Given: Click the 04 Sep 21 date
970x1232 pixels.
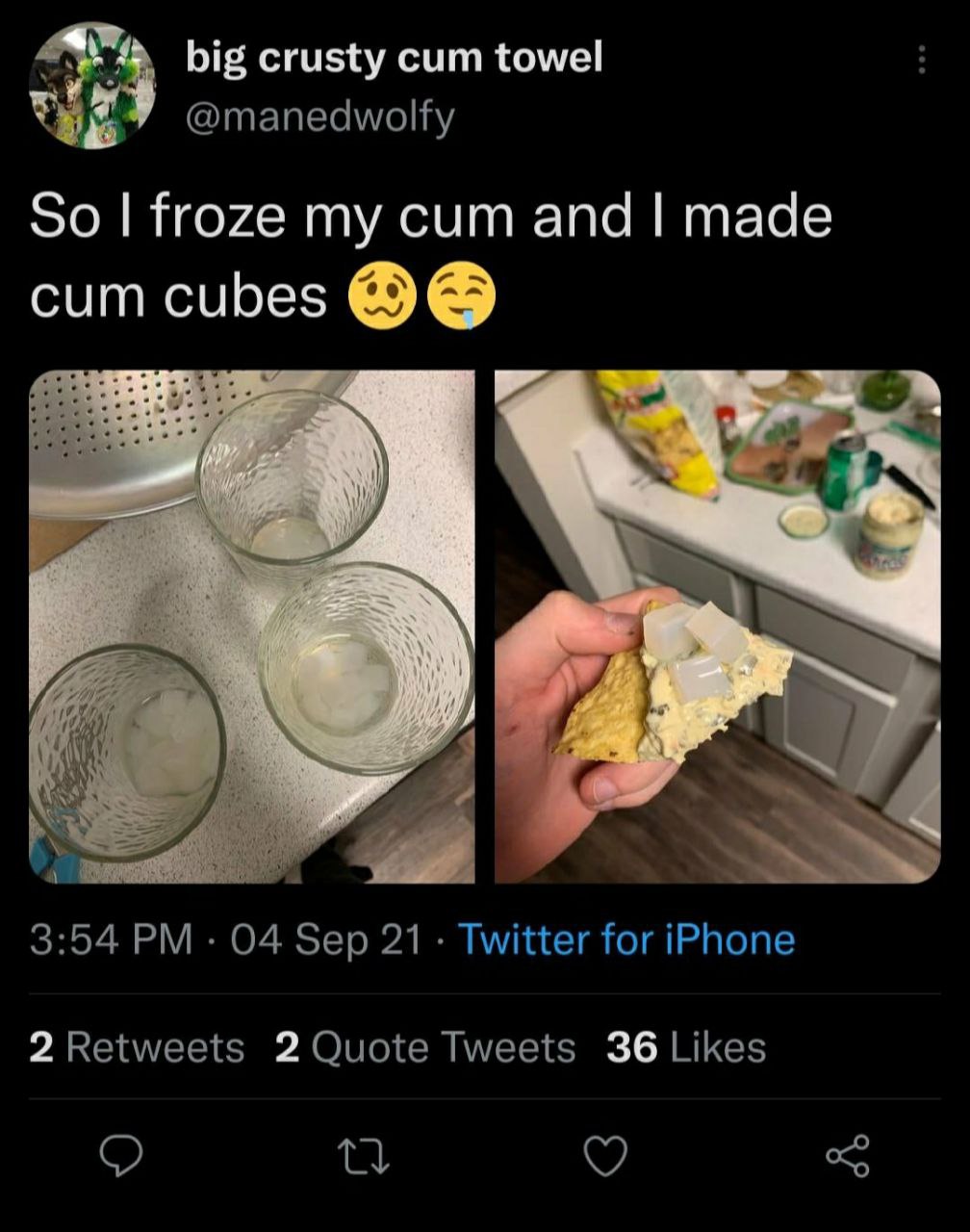Looking at the screenshot, I should [325, 938].
